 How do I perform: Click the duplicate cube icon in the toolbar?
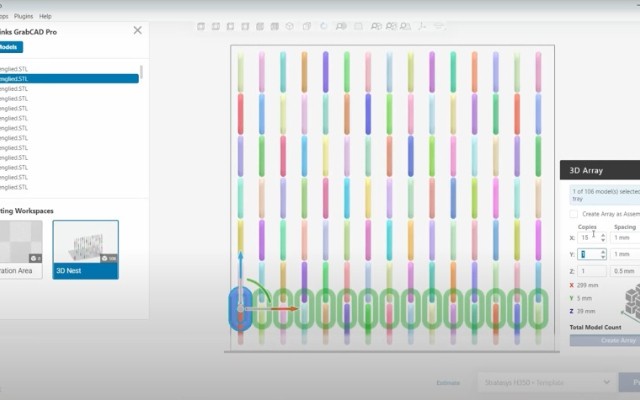point(307,27)
